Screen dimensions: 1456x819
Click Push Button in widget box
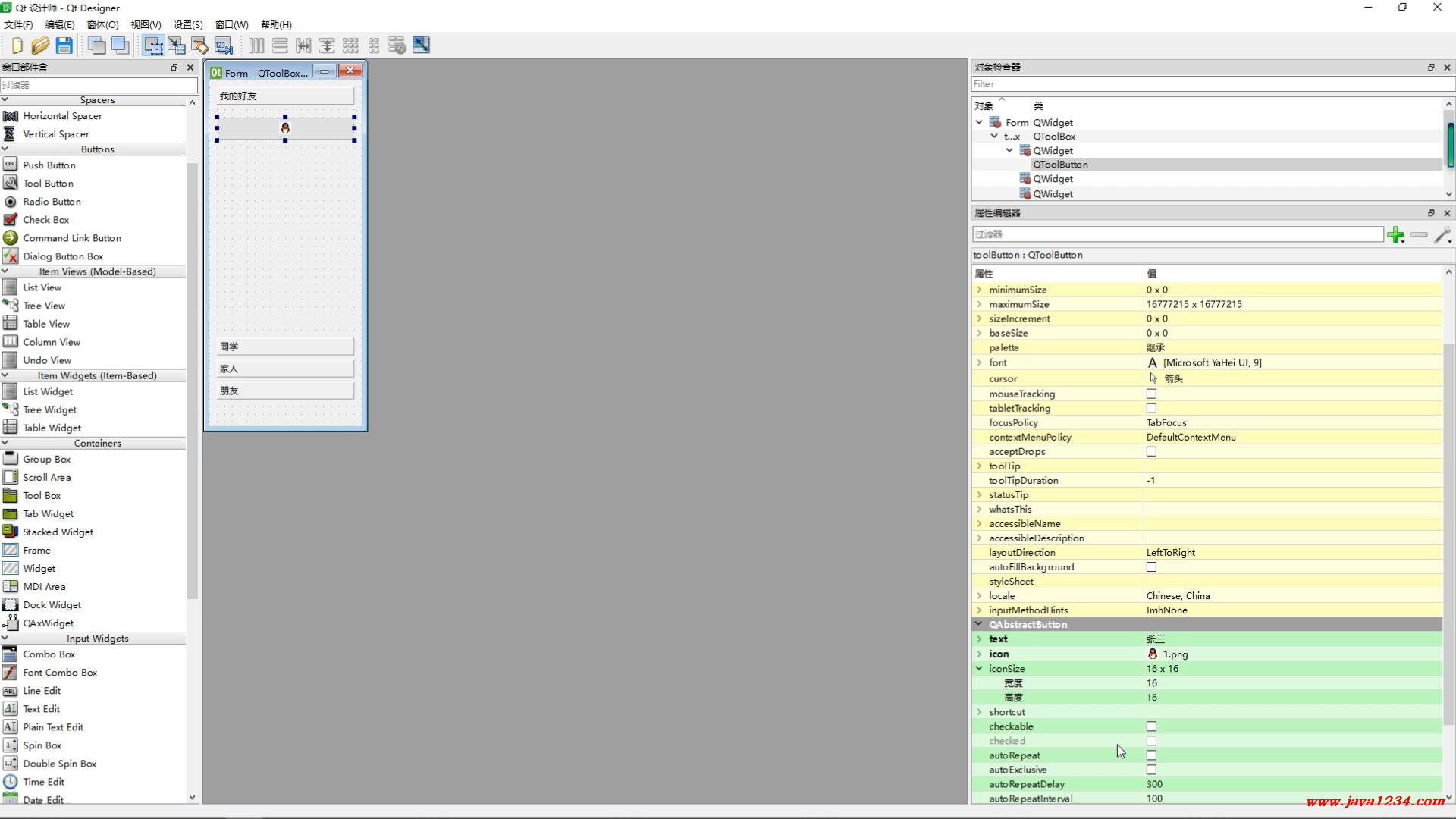pyautogui.click(x=49, y=165)
